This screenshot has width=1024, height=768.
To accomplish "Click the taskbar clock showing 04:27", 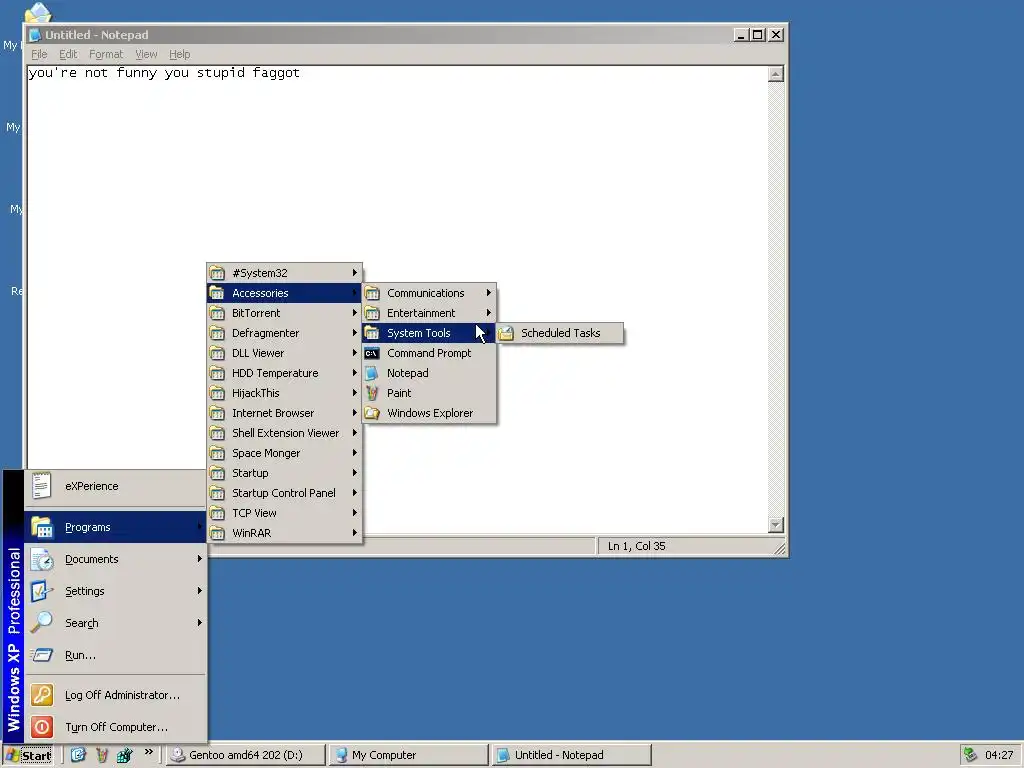I will coord(999,755).
